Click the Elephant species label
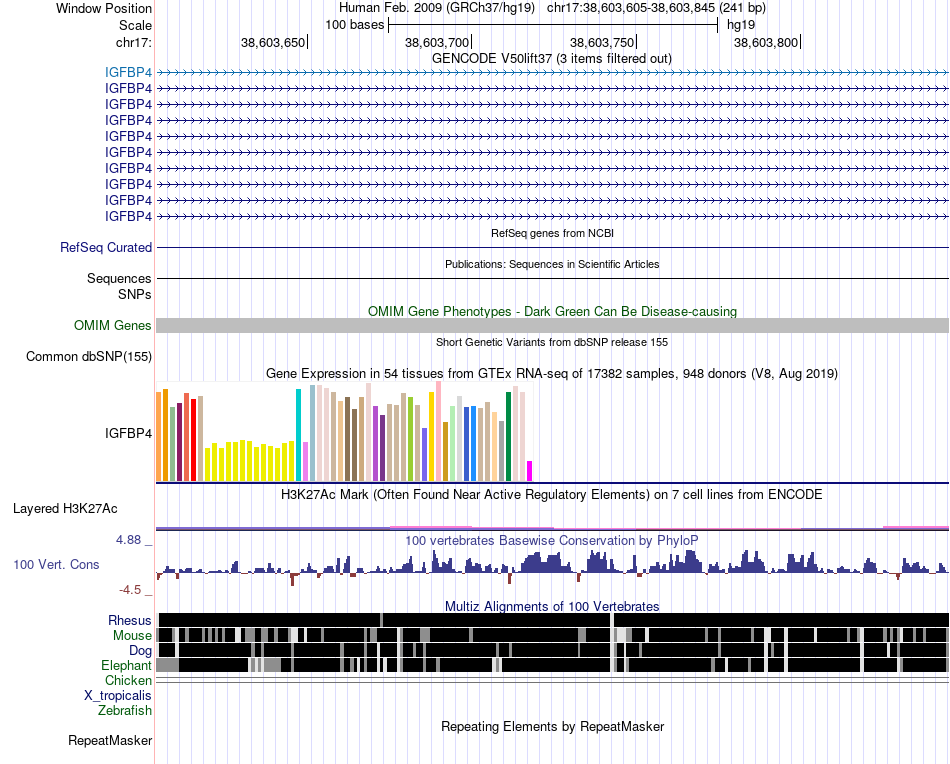The width and height of the screenshot is (950, 764). click(126, 665)
